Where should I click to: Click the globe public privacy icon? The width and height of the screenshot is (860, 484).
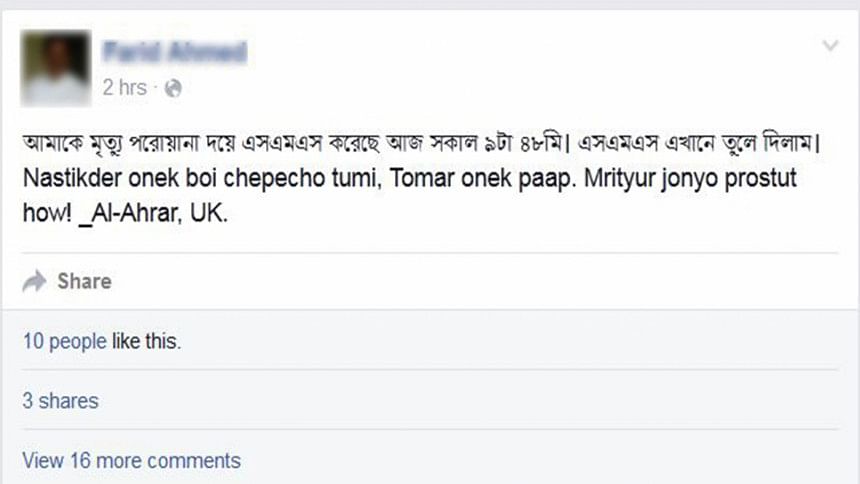[173, 89]
